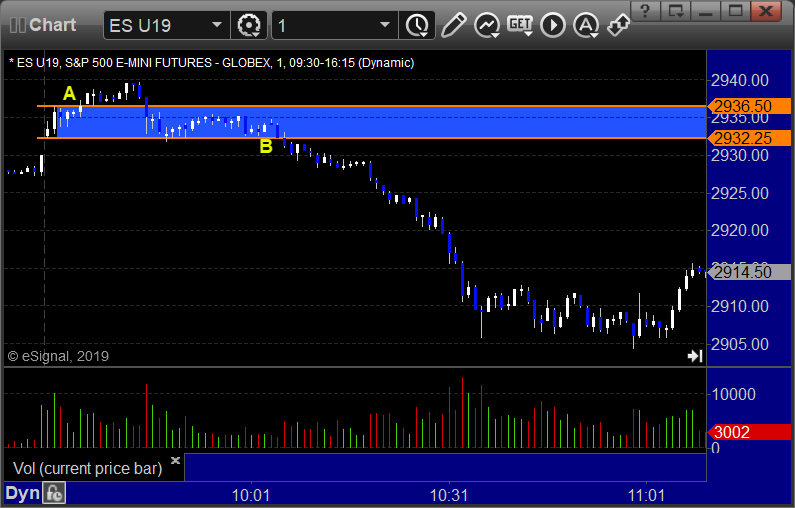Click the 10:01 time axis label
The width and height of the screenshot is (795, 508).
pyautogui.click(x=251, y=495)
